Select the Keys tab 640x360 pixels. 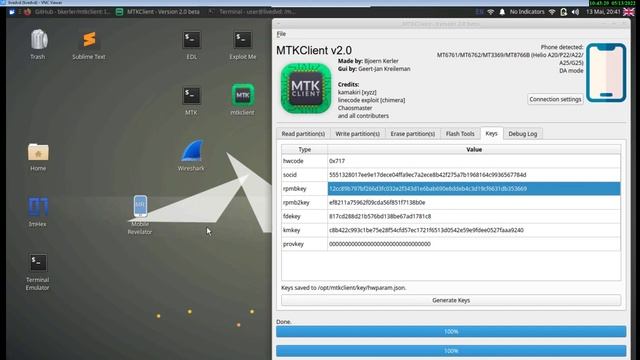[491, 133]
